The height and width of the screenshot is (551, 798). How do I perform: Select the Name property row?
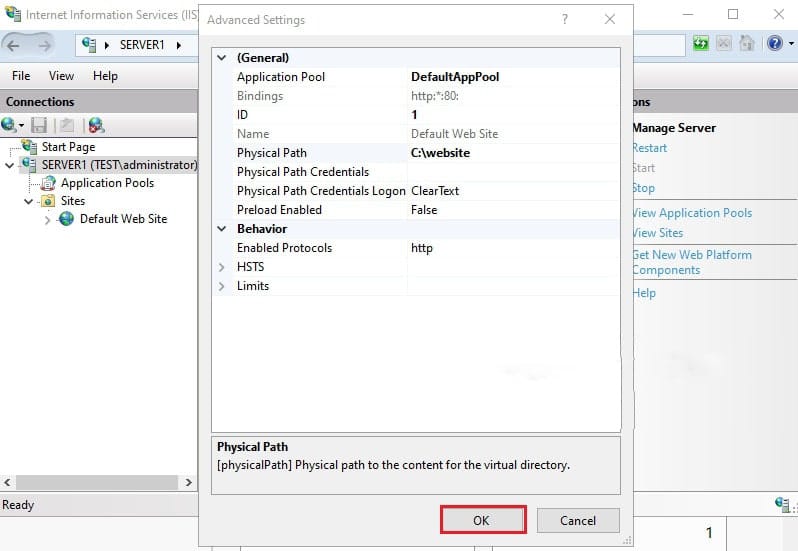tap(416, 134)
